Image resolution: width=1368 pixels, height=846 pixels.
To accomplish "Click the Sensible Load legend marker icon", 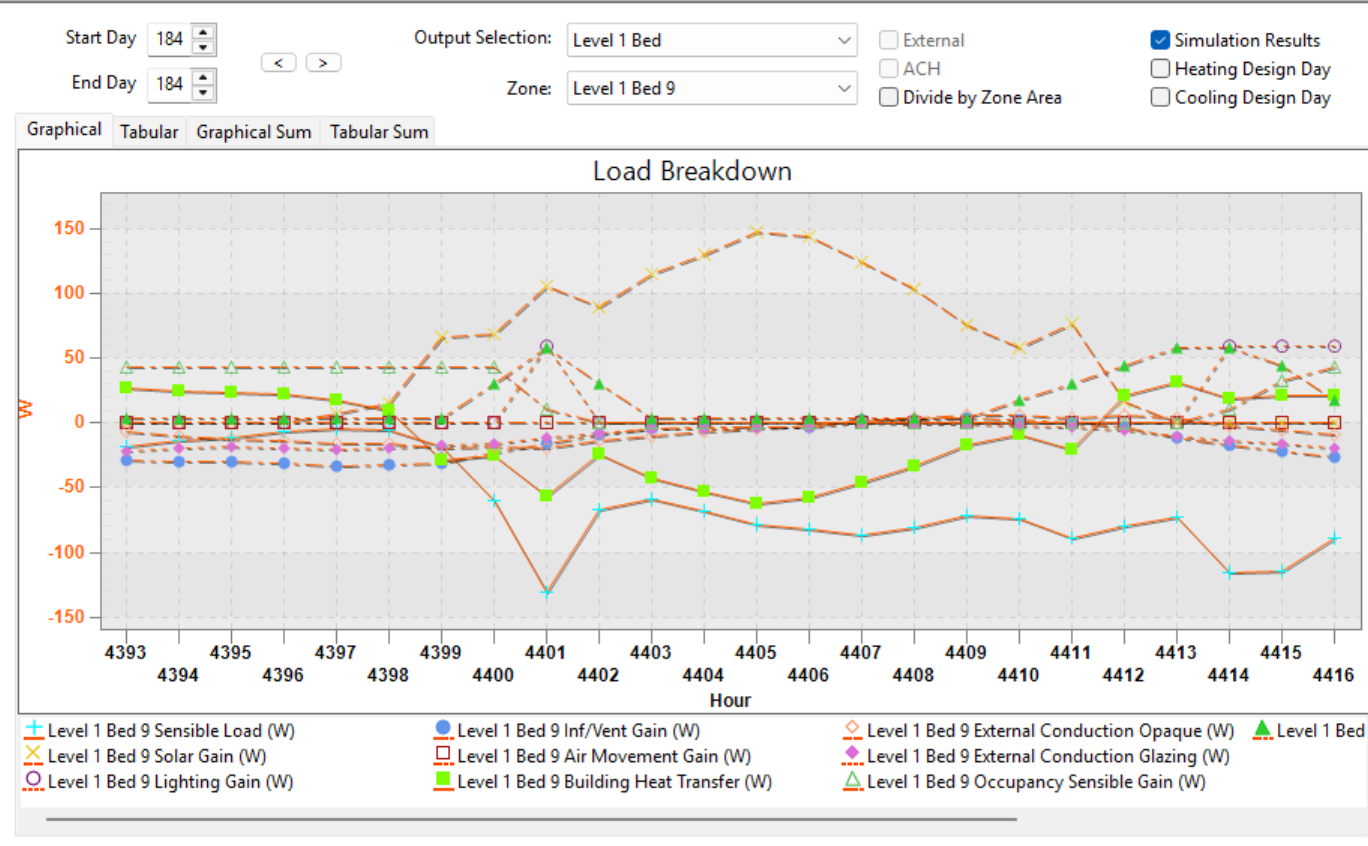I will (34, 730).
